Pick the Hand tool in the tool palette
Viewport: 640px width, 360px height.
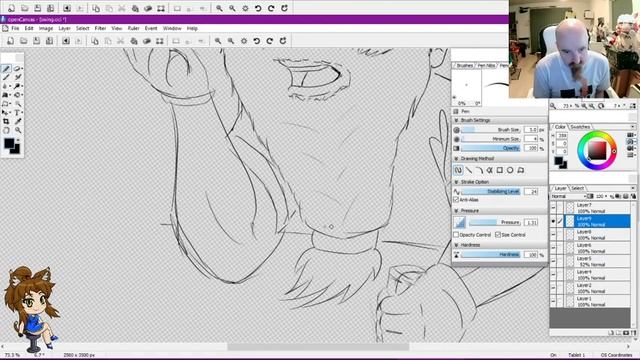click(x=6, y=130)
